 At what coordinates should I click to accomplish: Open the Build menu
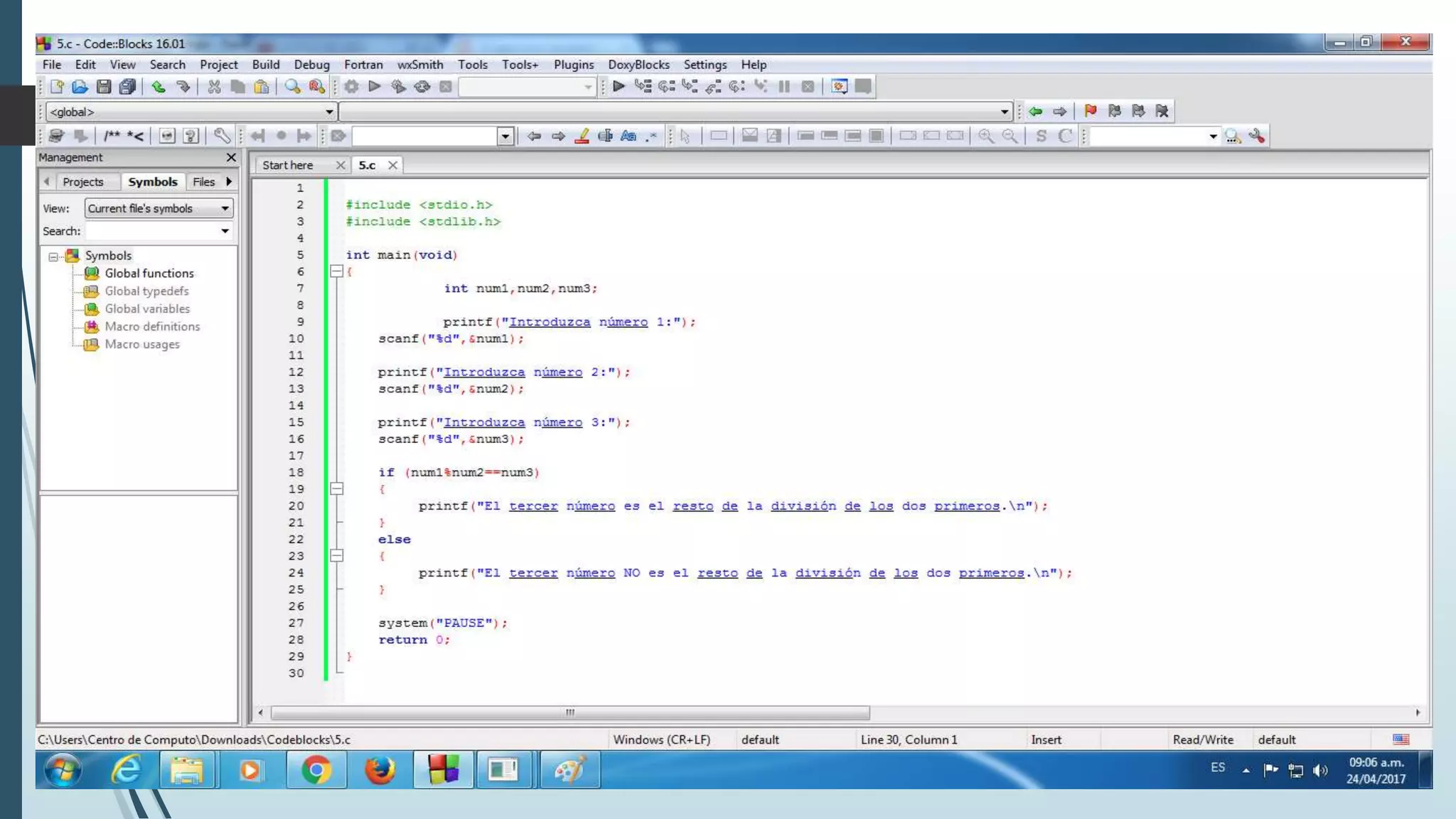[265, 65]
